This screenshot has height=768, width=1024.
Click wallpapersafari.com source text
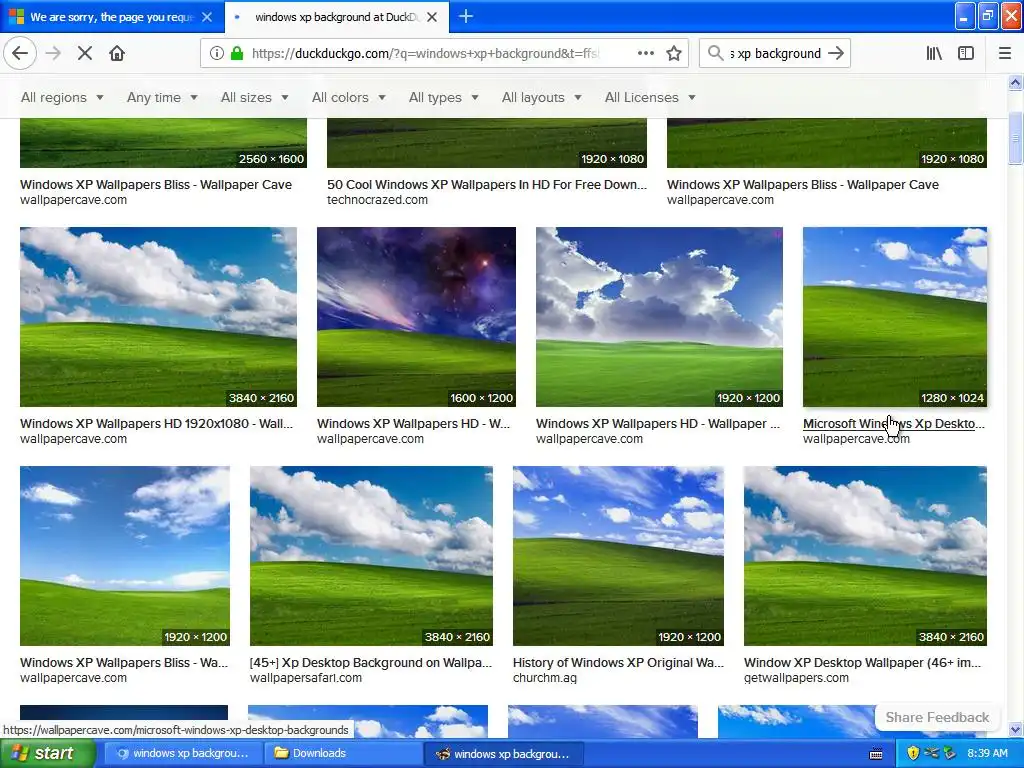pos(306,678)
